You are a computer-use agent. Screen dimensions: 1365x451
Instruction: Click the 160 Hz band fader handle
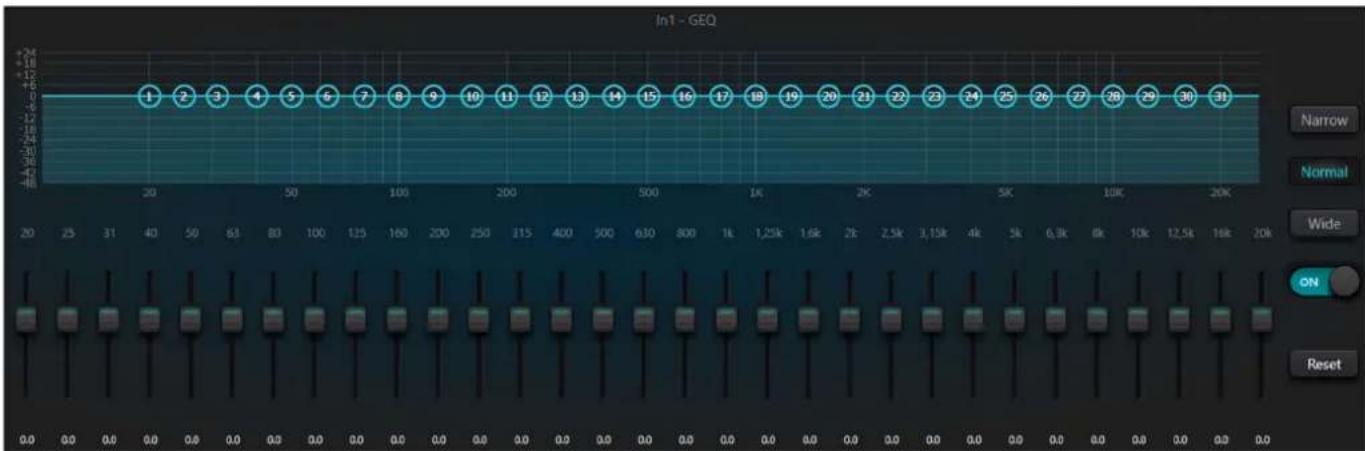coord(397,320)
